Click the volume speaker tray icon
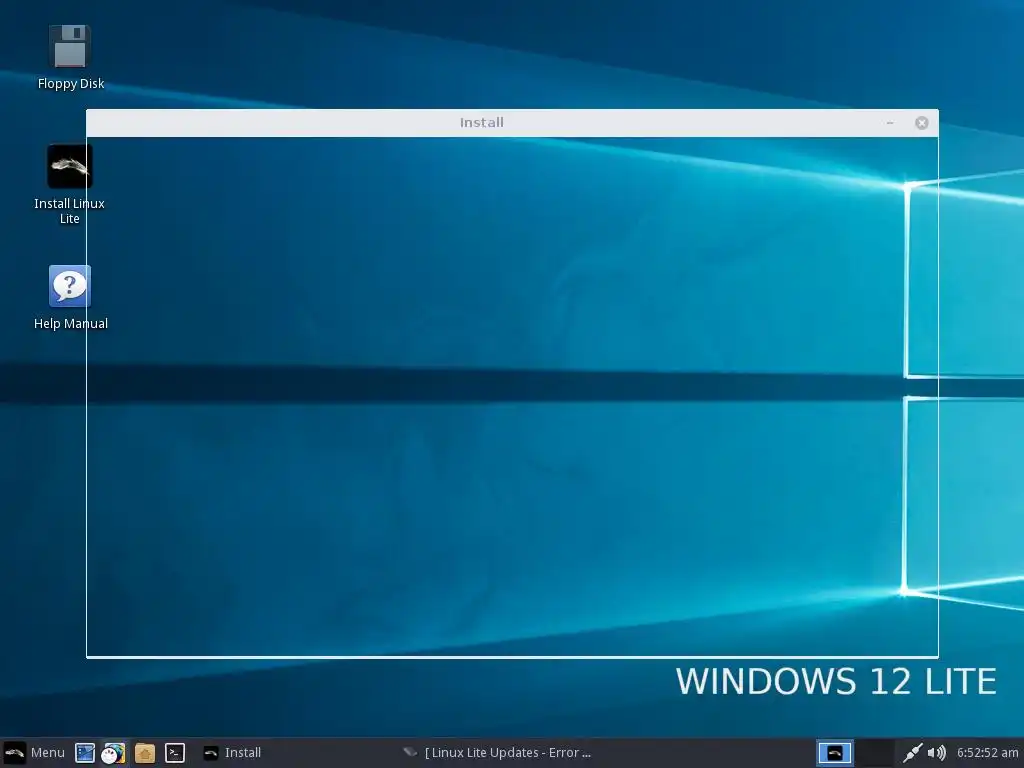The image size is (1024, 768). point(936,753)
